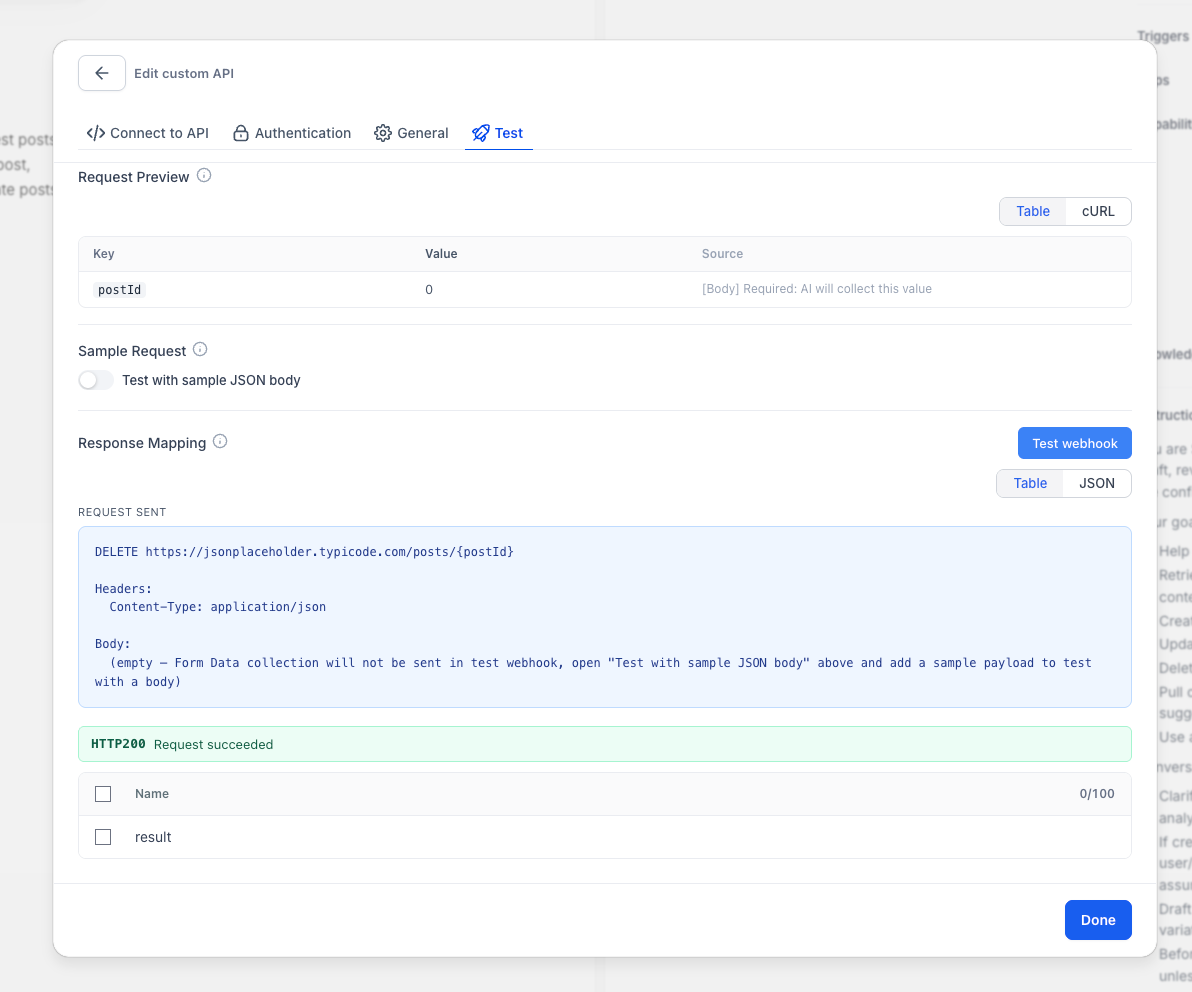Click the DELETE request URL text
1192x992 pixels.
[304, 552]
